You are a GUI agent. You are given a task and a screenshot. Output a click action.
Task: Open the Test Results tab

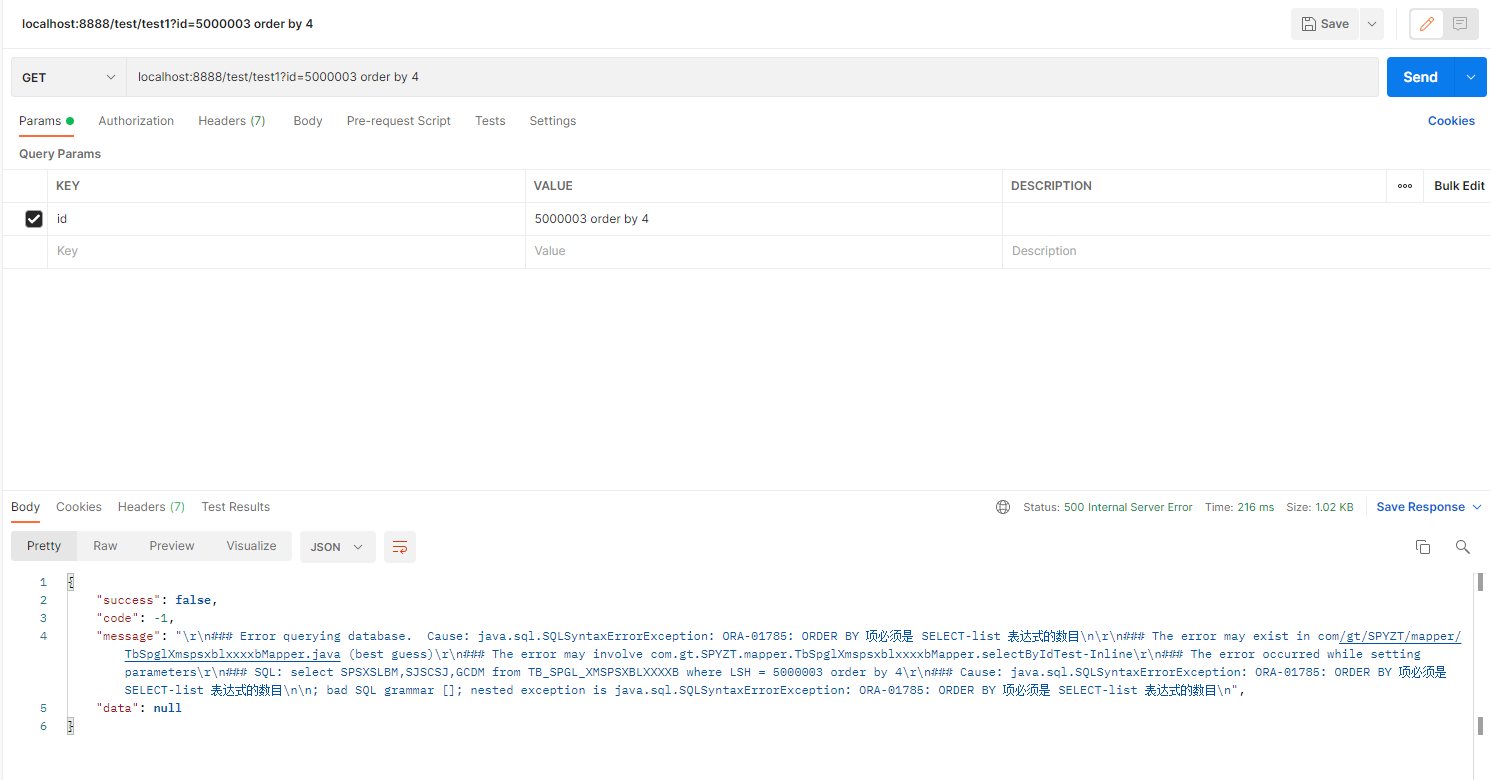point(236,507)
